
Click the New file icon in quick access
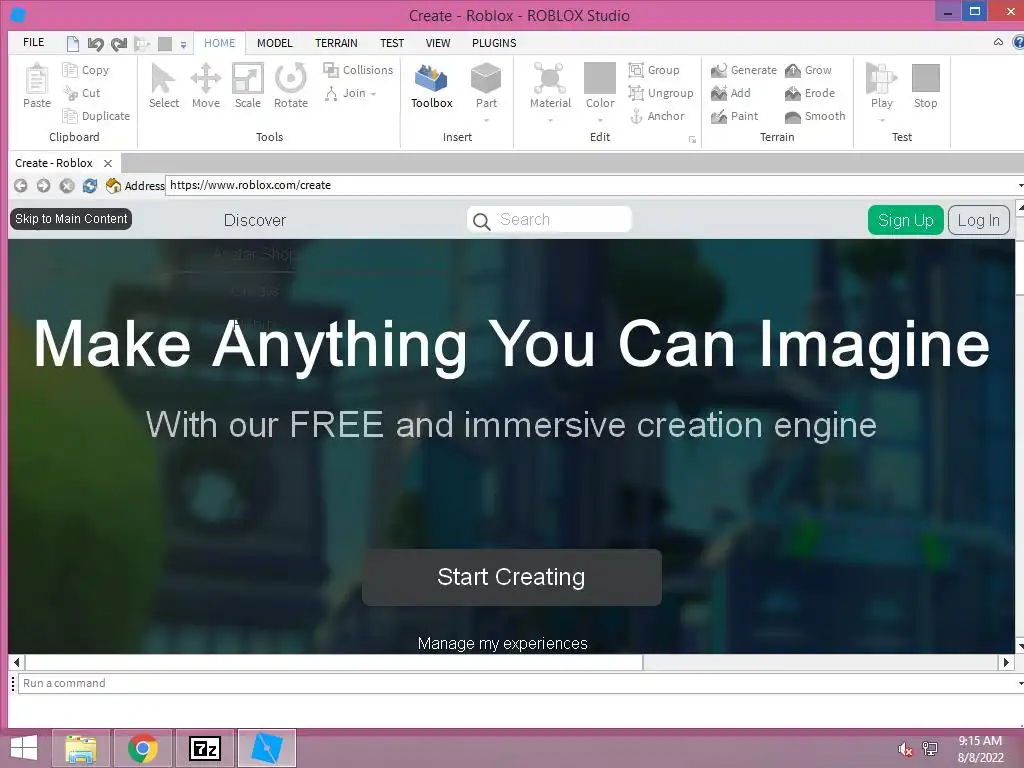(x=73, y=44)
